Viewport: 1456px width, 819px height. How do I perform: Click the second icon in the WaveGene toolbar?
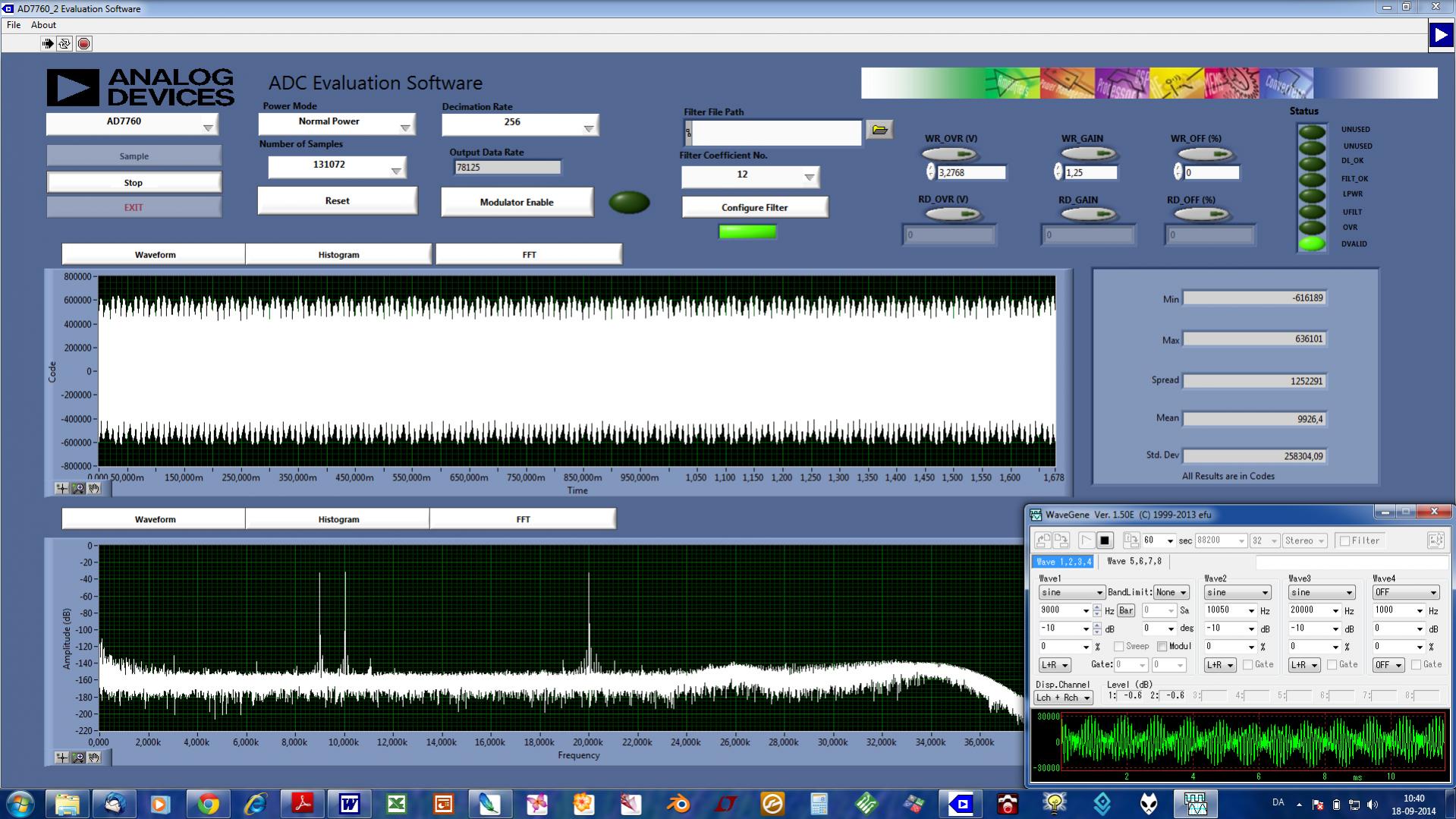pos(1061,540)
